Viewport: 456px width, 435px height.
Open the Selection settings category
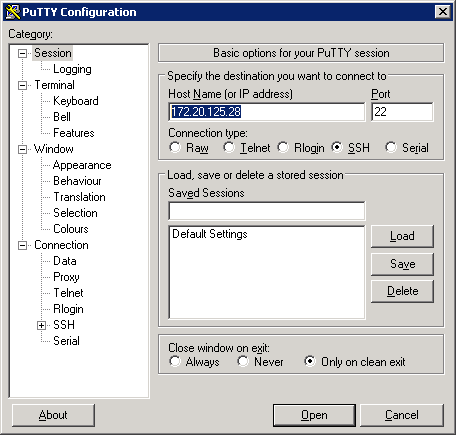click(75, 213)
